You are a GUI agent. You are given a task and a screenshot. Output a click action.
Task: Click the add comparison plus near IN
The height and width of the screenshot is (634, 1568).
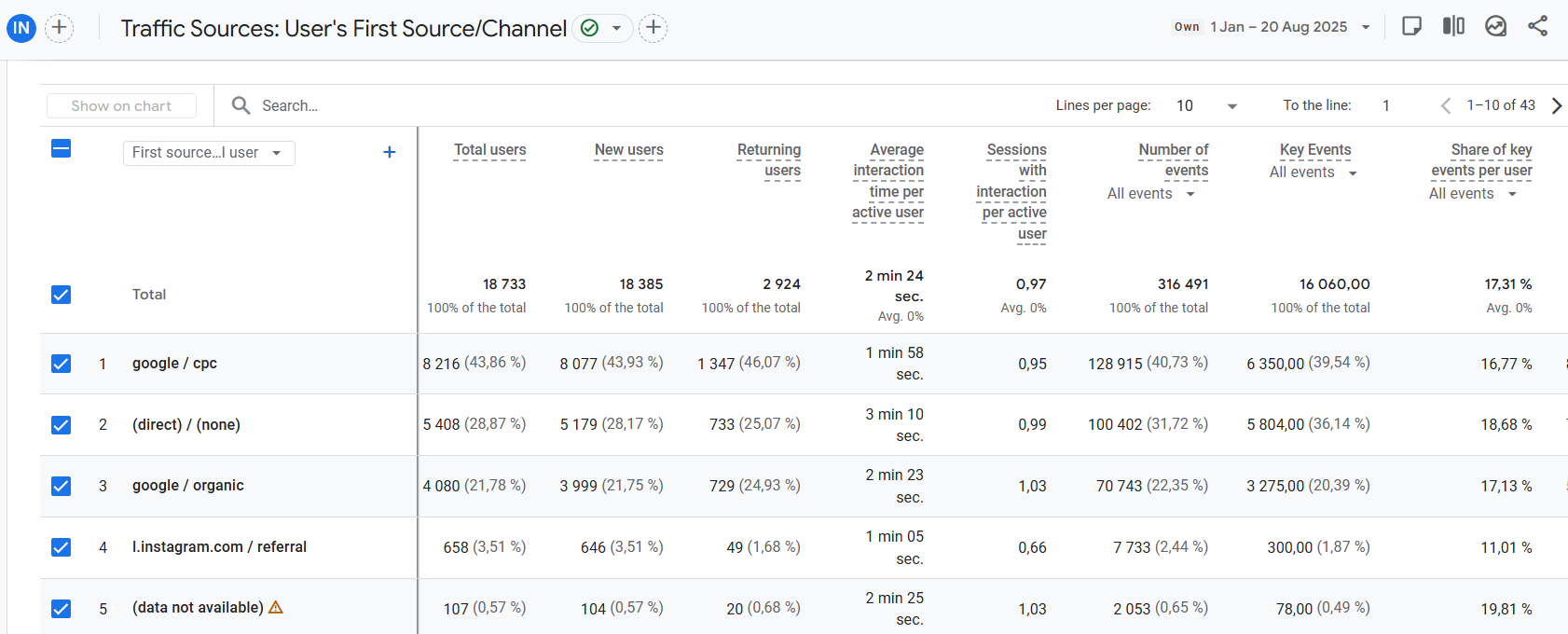click(x=60, y=28)
